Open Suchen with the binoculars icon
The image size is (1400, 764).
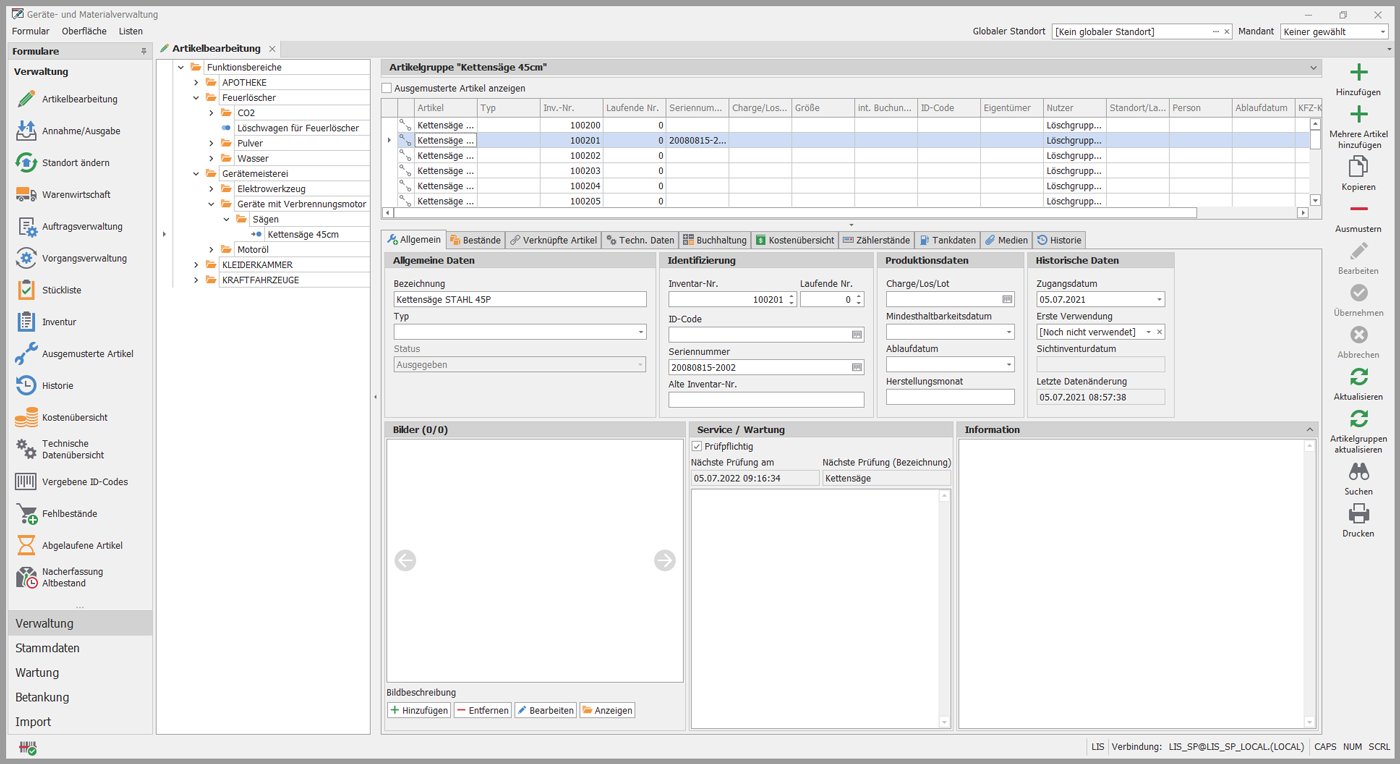coord(1358,472)
